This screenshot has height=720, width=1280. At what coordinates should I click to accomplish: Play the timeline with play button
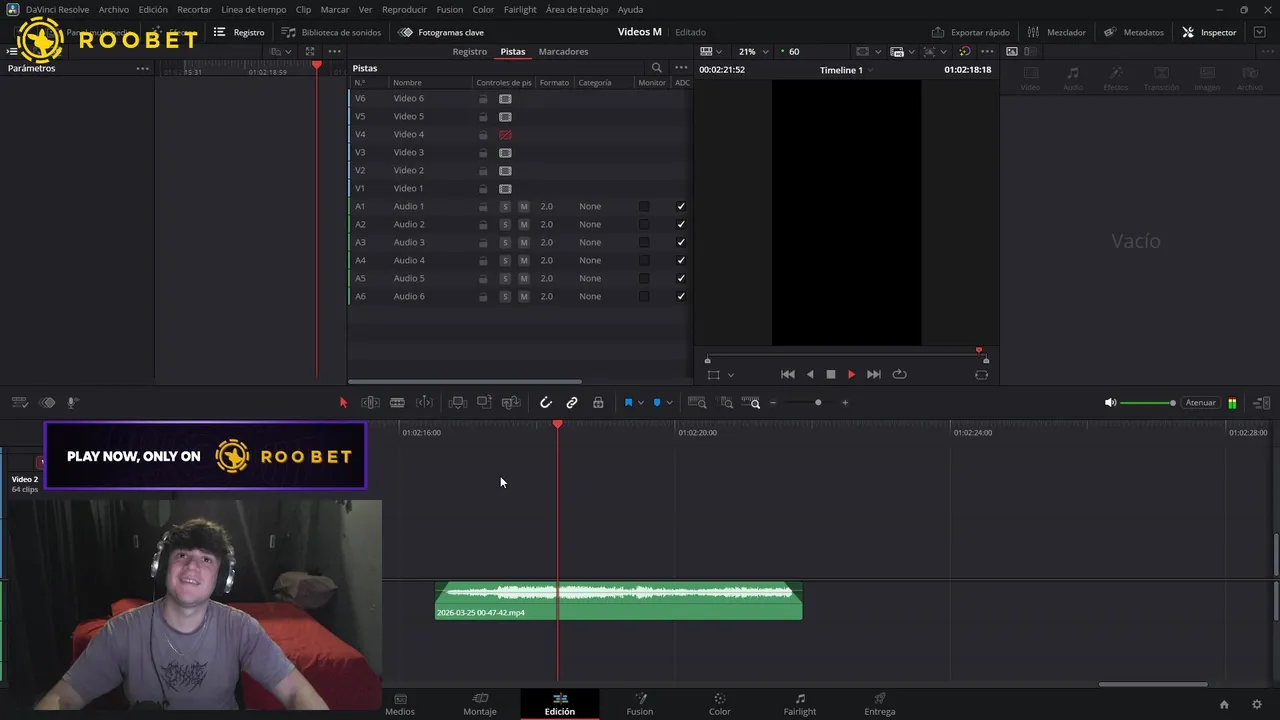click(x=851, y=374)
